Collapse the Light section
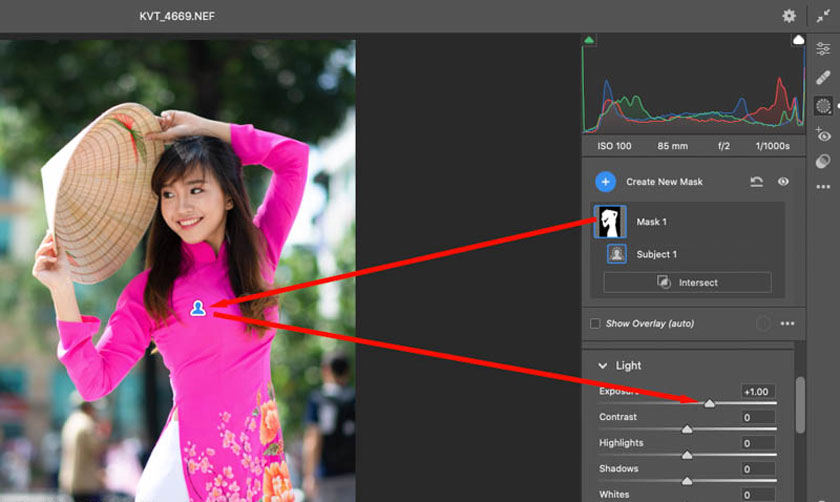The width and height of the screenshot is (840, 502). click(602, 366)
